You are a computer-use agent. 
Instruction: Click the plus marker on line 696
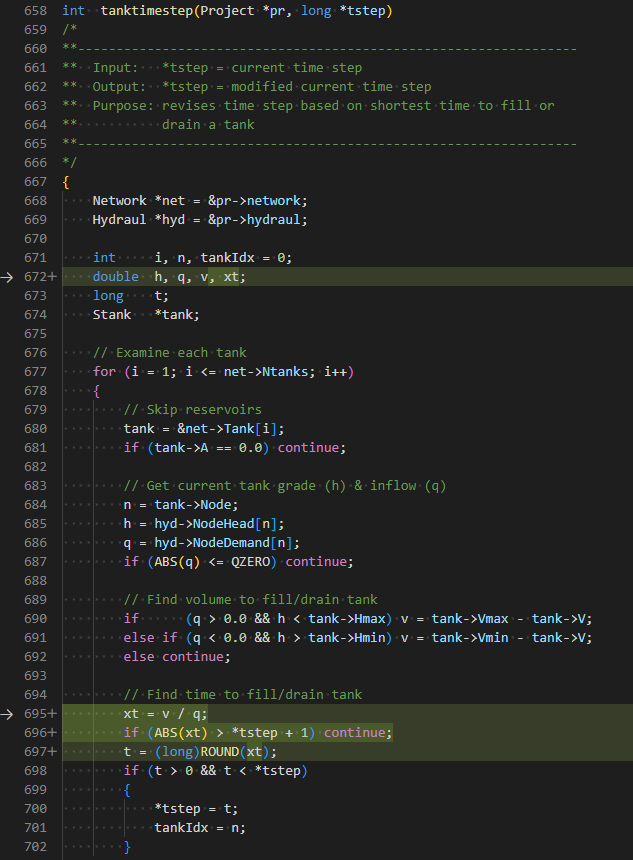point(53,733)
